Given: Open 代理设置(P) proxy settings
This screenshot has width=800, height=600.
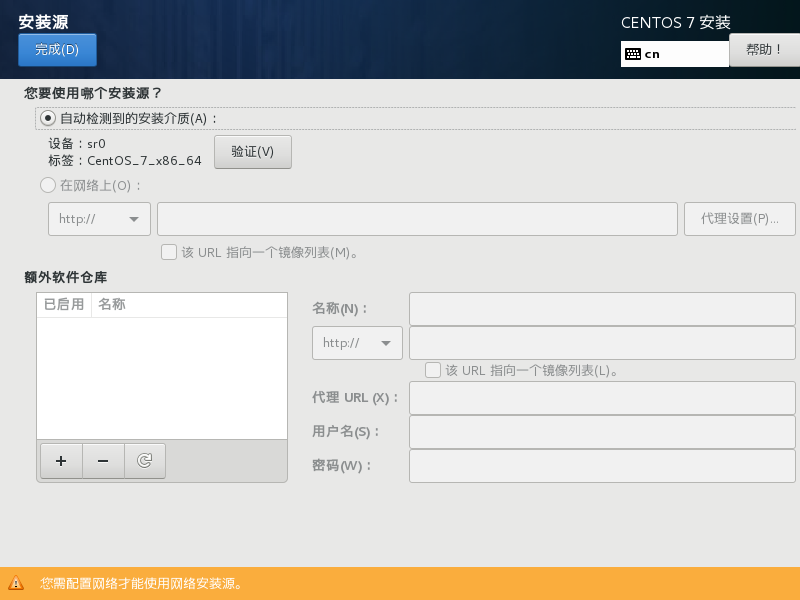Looking at the screenshot, I should (x=739, y=218).
